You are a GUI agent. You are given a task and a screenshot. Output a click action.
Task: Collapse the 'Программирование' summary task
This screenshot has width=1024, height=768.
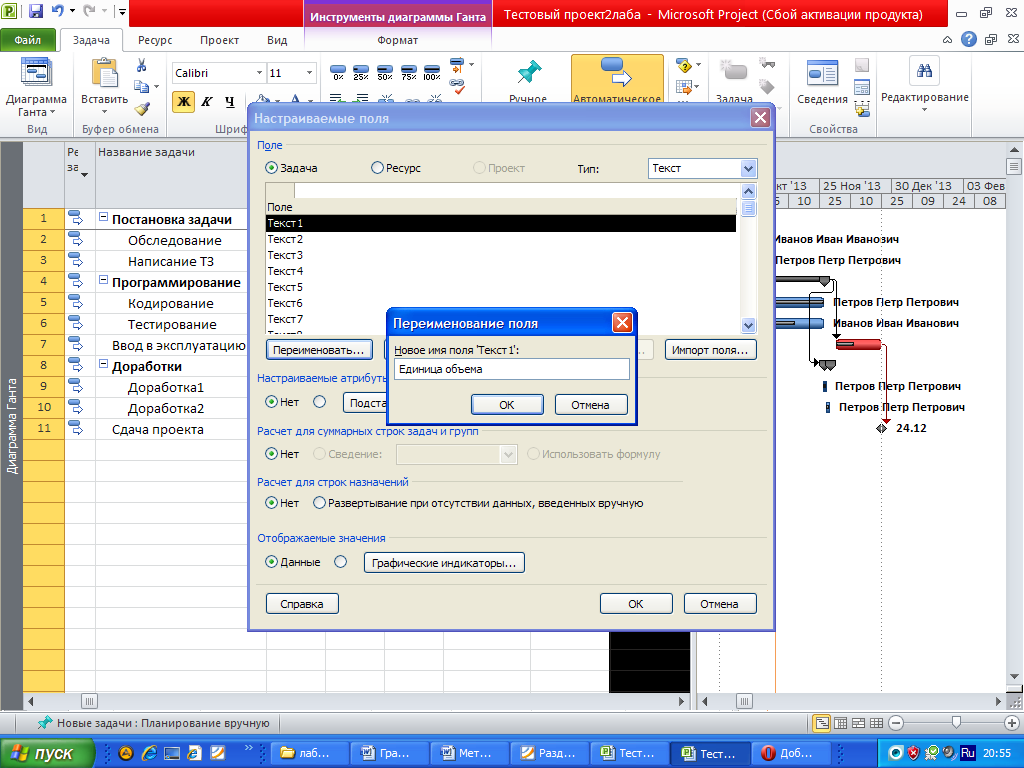point(103,280)
